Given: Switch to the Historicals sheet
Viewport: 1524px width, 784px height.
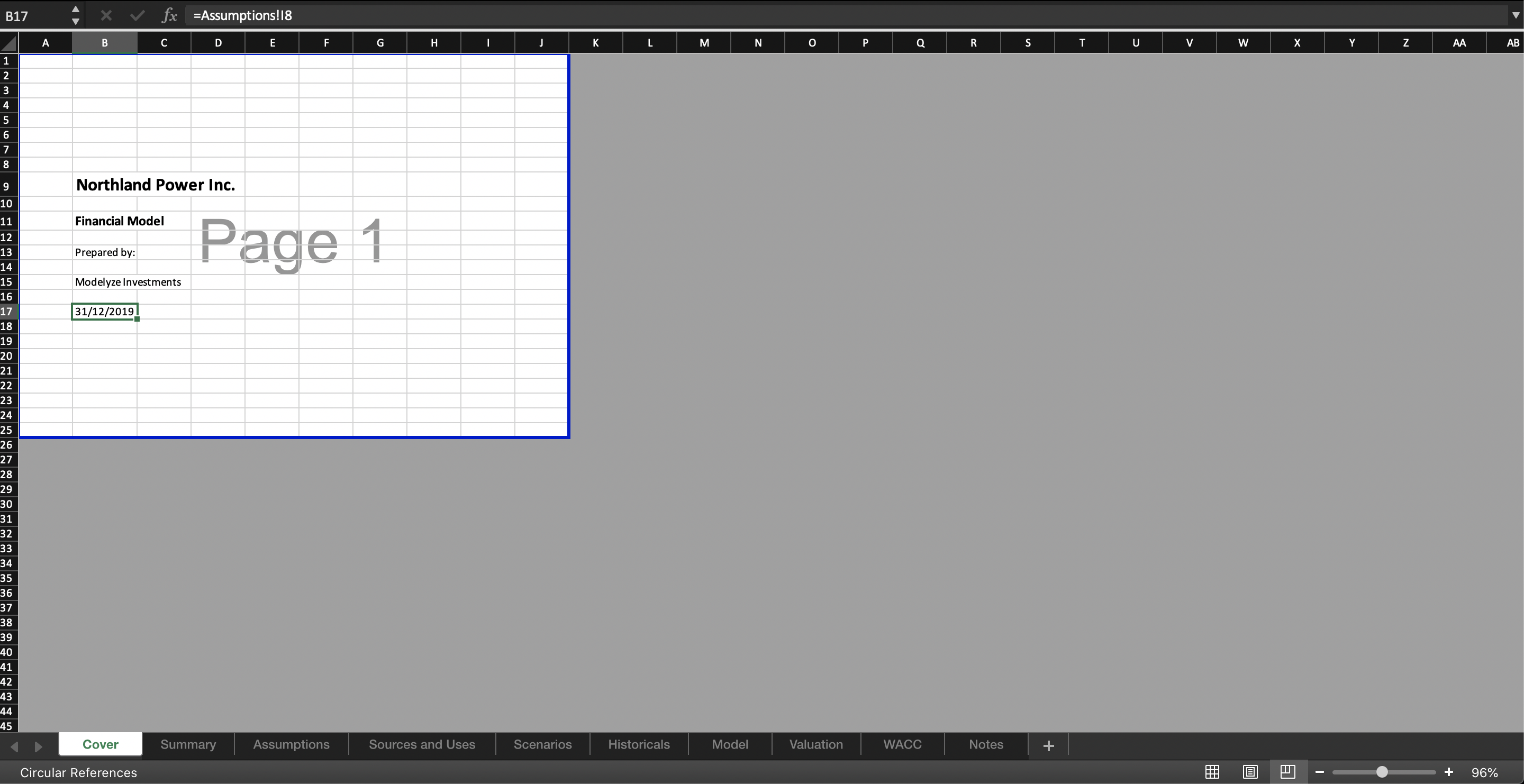Looking at the screenshot, I should [x=639, y=744].
